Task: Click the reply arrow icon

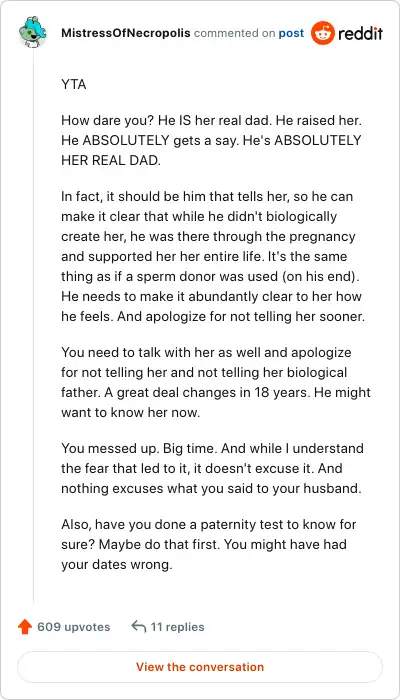Action: click(139, 627)
